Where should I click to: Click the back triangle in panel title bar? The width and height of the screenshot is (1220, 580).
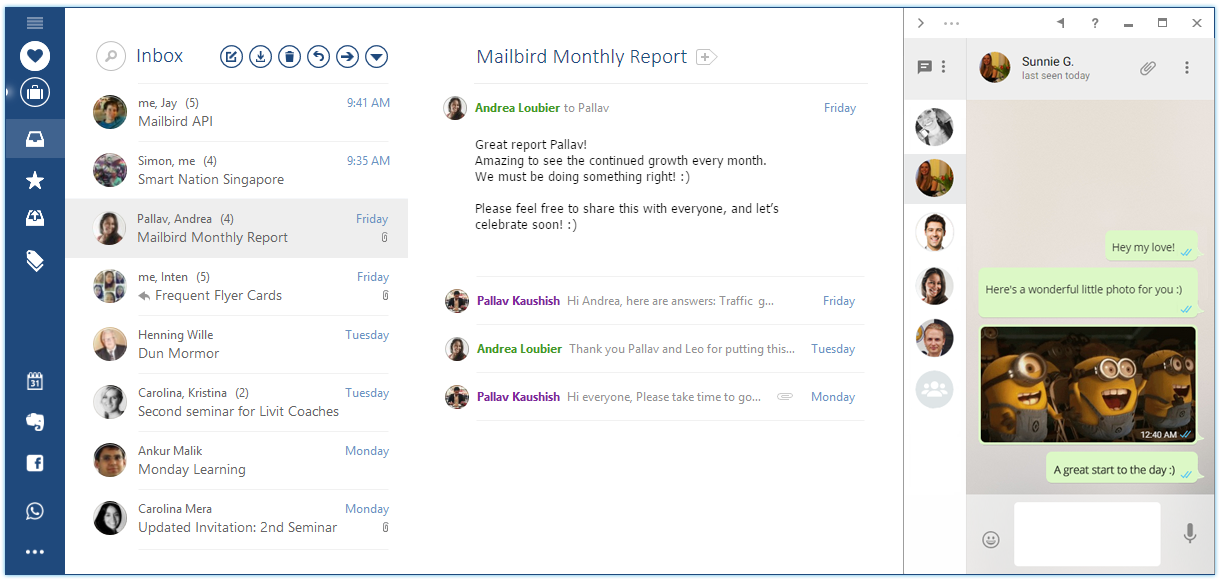point(1060,23)
